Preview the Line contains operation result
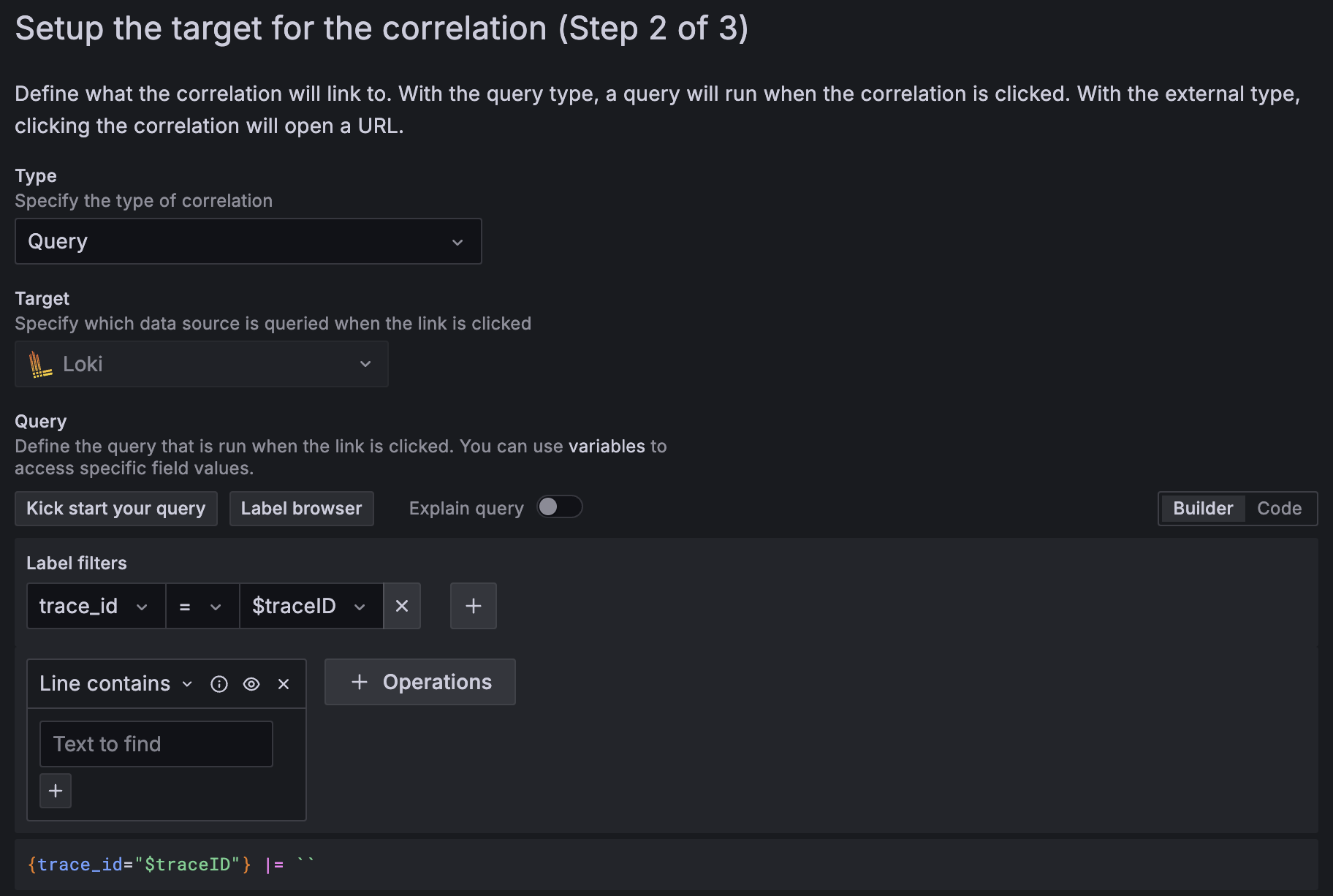This screenshot has width=1333, height=896. click(251, 684)
